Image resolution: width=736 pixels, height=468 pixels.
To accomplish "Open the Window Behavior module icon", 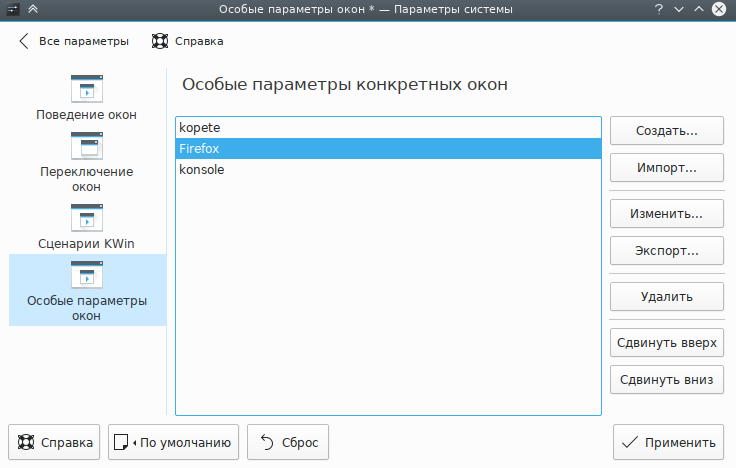I will click(x=87, y=88).
